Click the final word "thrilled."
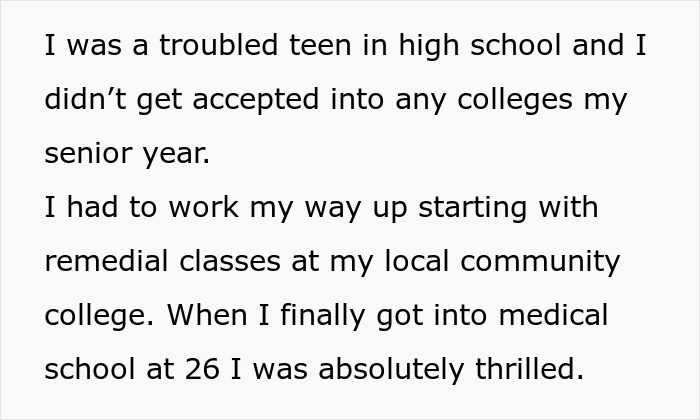700x420 pixels. 530,371
